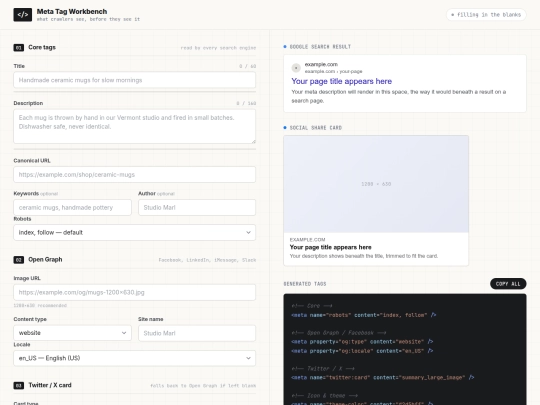Viewport: 540px width, 405px height.
Task: Click the 02 Open Graph section badge
Action: (x=19, y=260)
